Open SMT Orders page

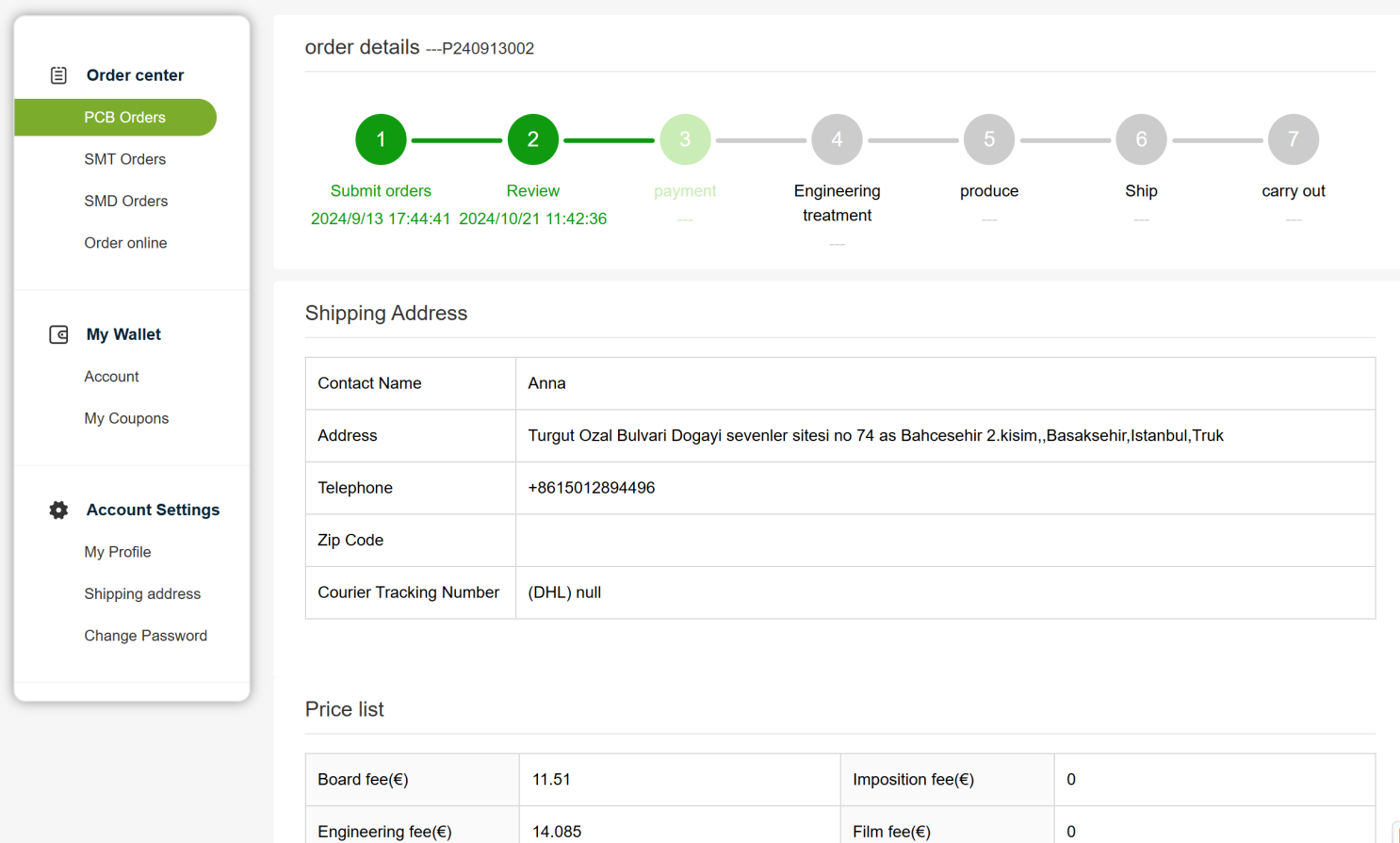click(x=124, y=159)
